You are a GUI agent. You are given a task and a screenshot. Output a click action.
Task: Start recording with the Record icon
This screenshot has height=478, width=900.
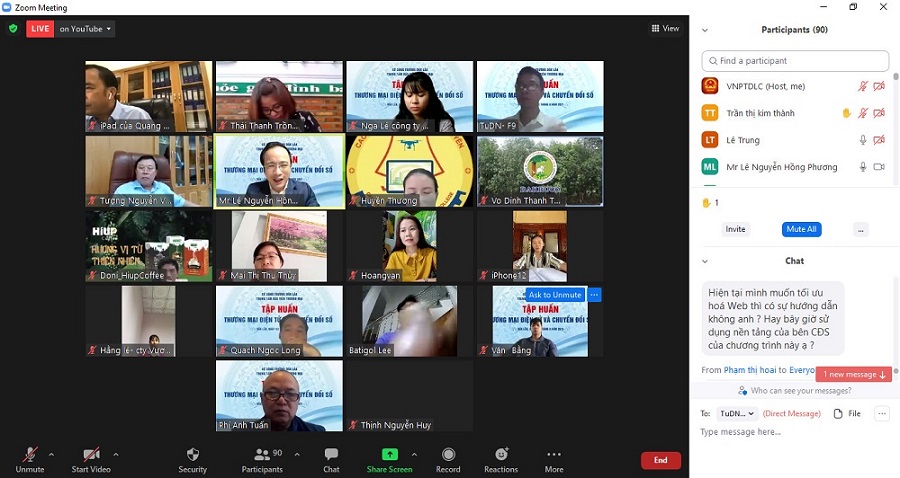[448, 455]
